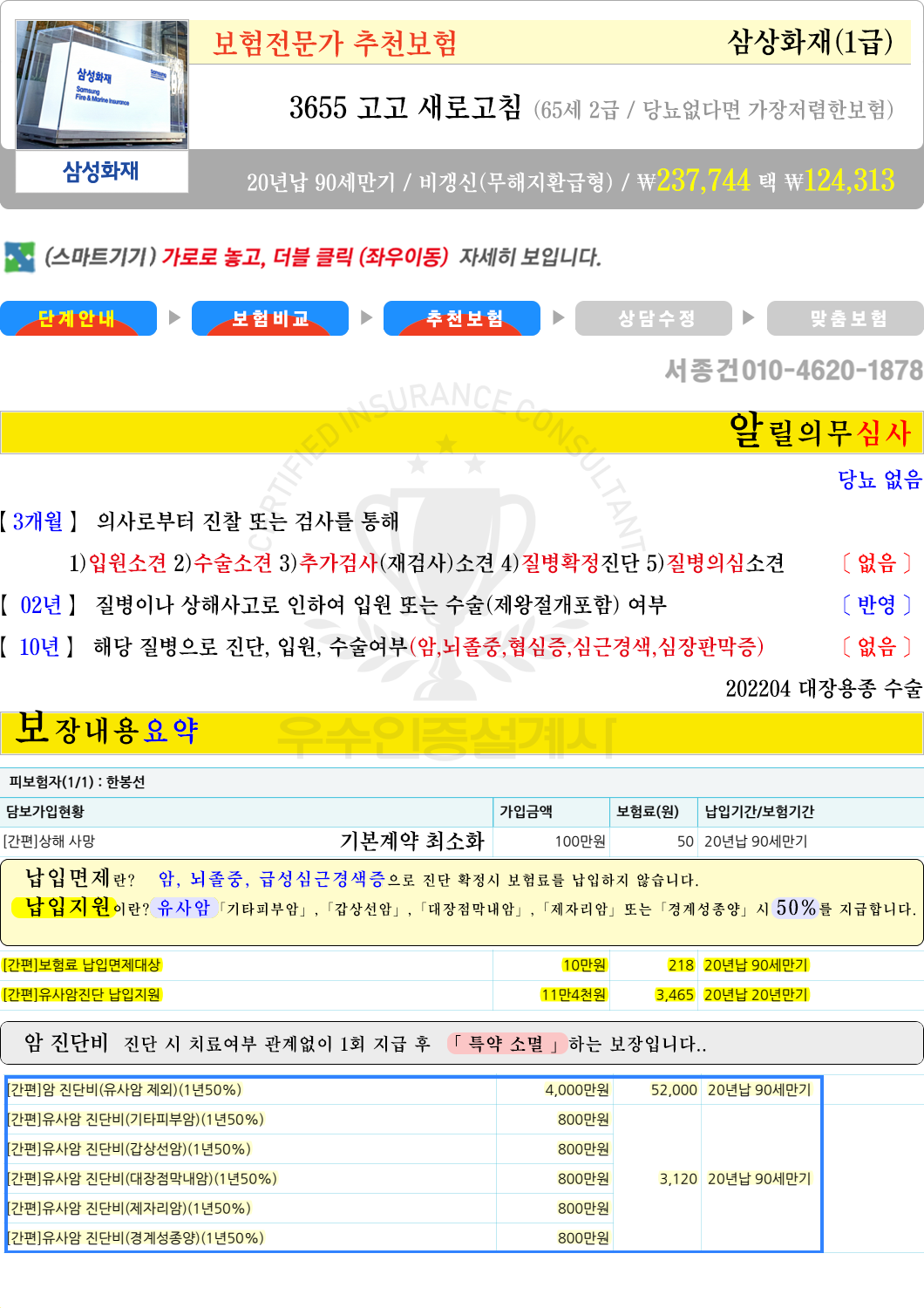Click the phone number 서종건010-4620-1878
This screenshot has height=1308, width=924.
click(x=793, y=371)
